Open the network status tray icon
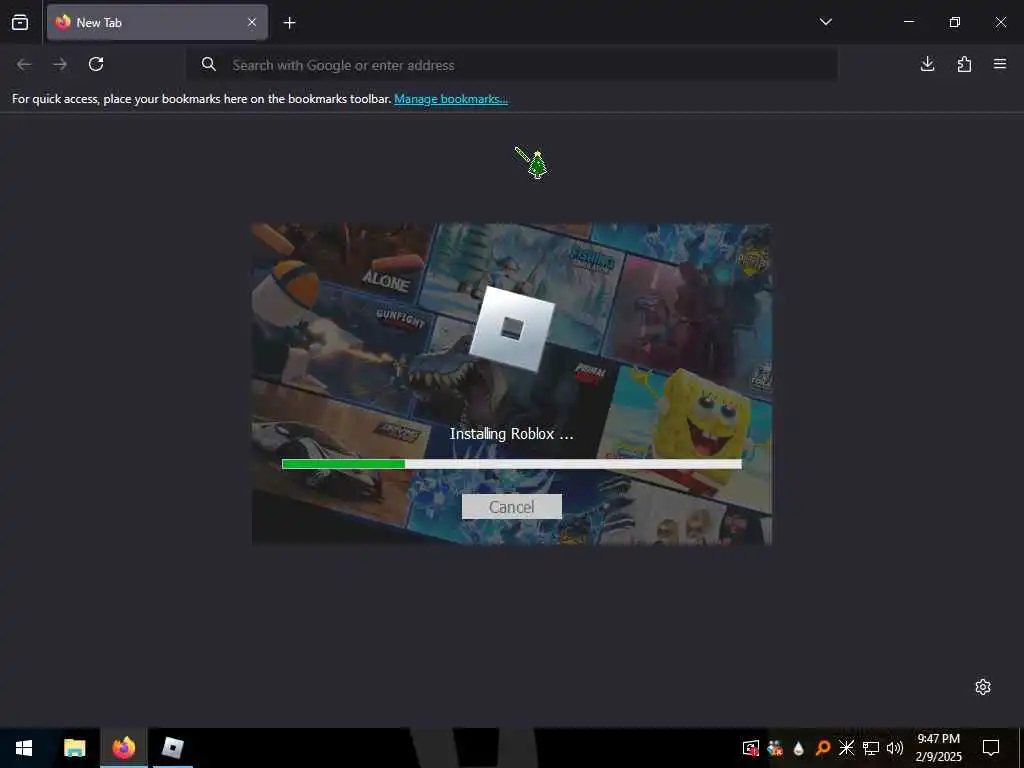The height and width of the screenshot is (768, 1024). (x=871, y=748)
